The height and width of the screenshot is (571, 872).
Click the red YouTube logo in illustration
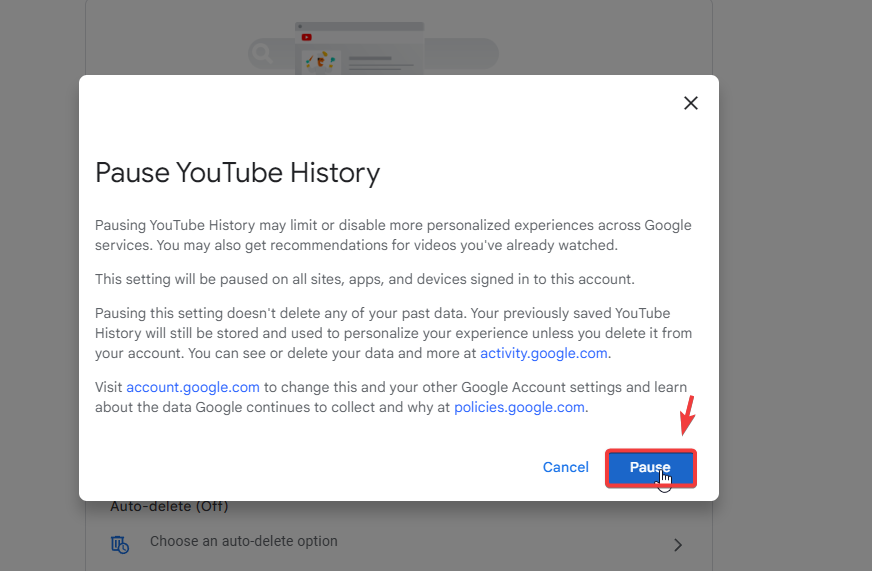pos(306,37)
